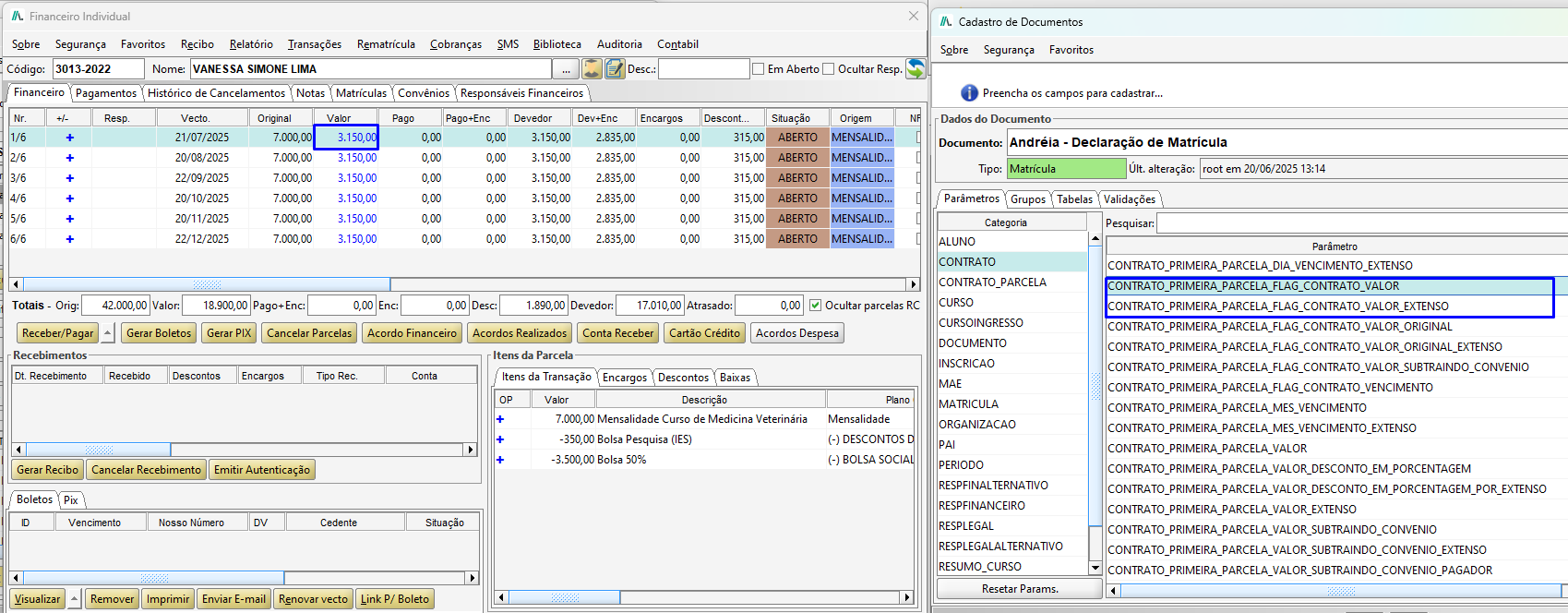Switch to Histórico de Cancelamentos tab

(217, 93)
